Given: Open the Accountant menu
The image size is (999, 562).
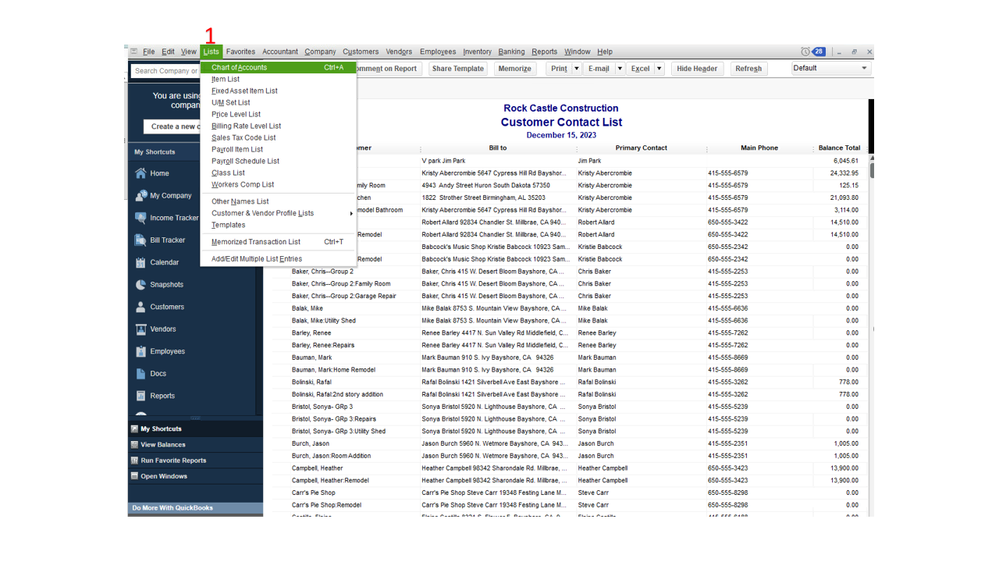Looking at the screenshot, I should point(280,52).
